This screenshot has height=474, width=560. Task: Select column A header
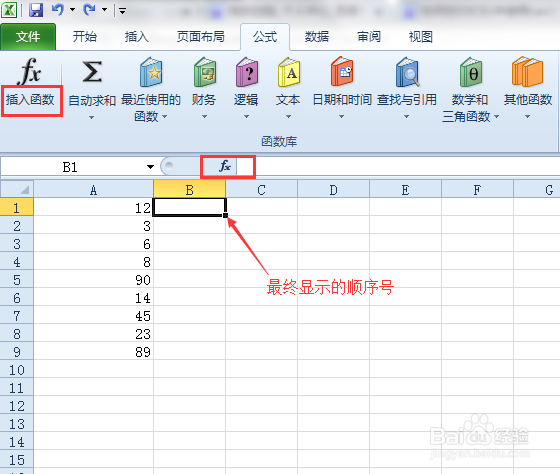point(94,189)
